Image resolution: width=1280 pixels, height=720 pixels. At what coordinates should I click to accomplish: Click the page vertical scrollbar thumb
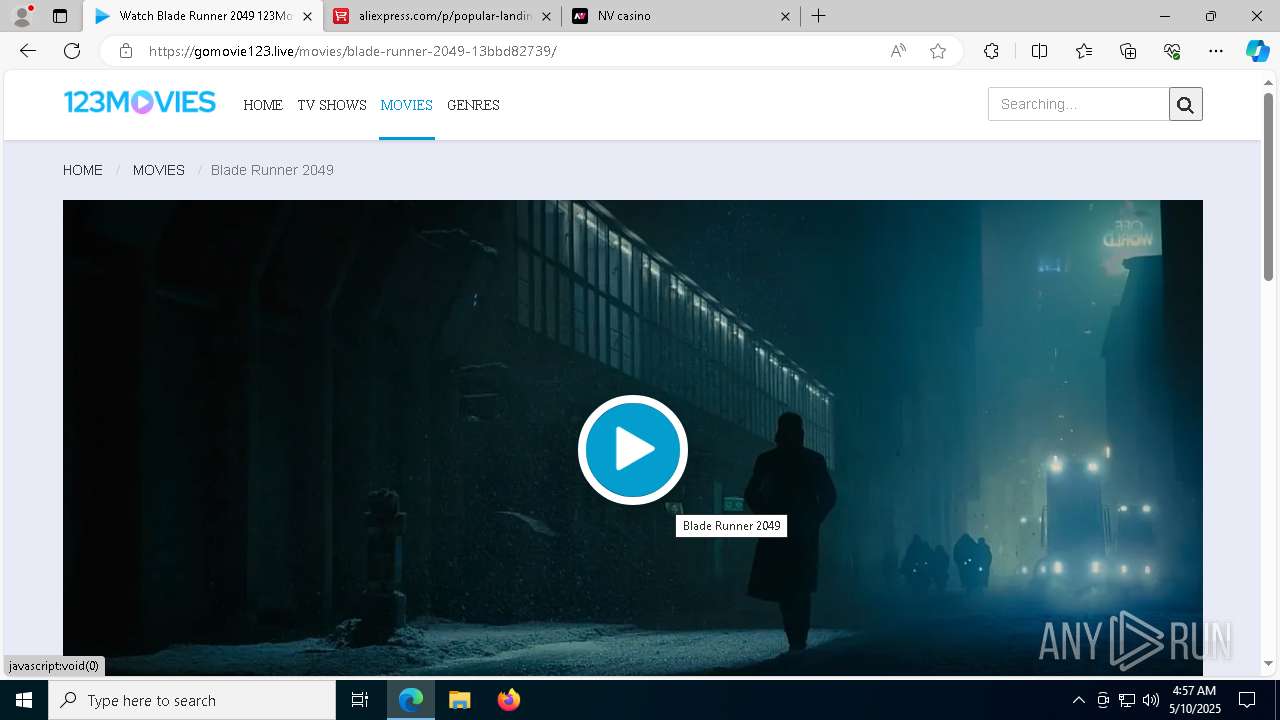pyautogui.click(x=1268, y=186)
